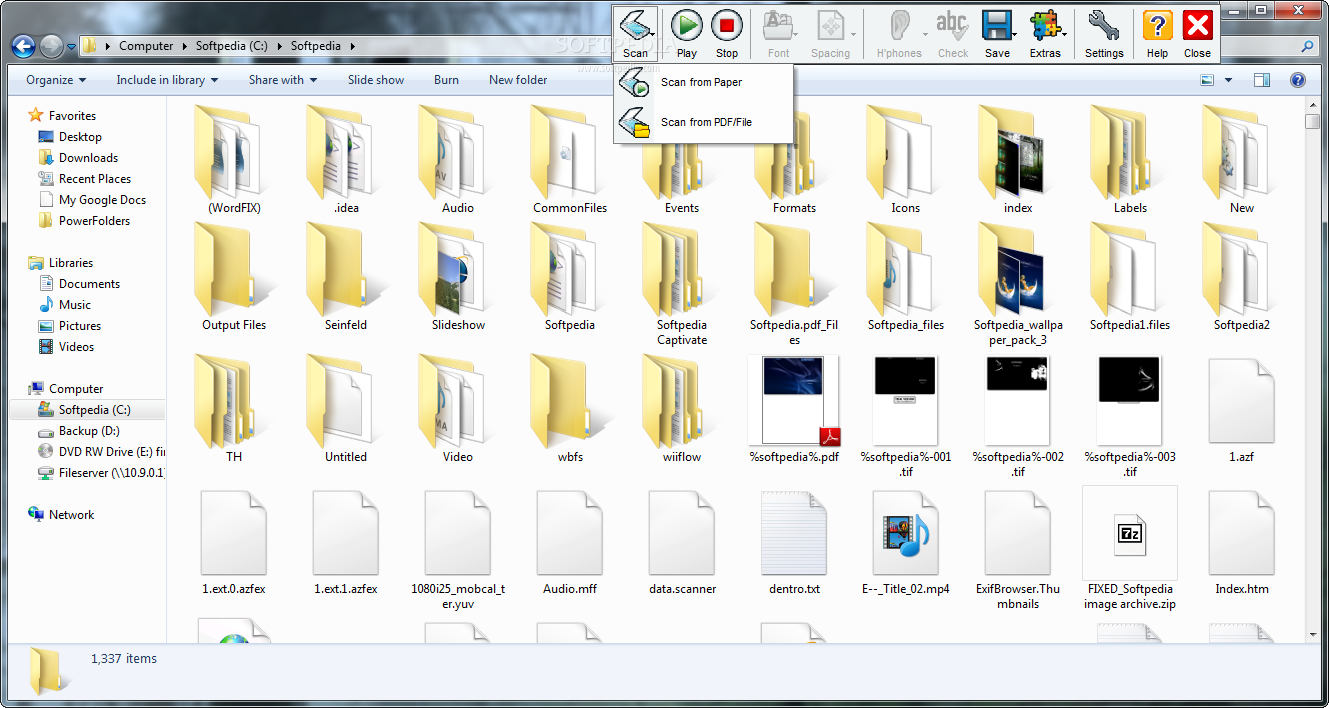The width and height of the screenshot is (1329, 708).
Task: Click the Forward navigation arrow
Action: [51, 45]
